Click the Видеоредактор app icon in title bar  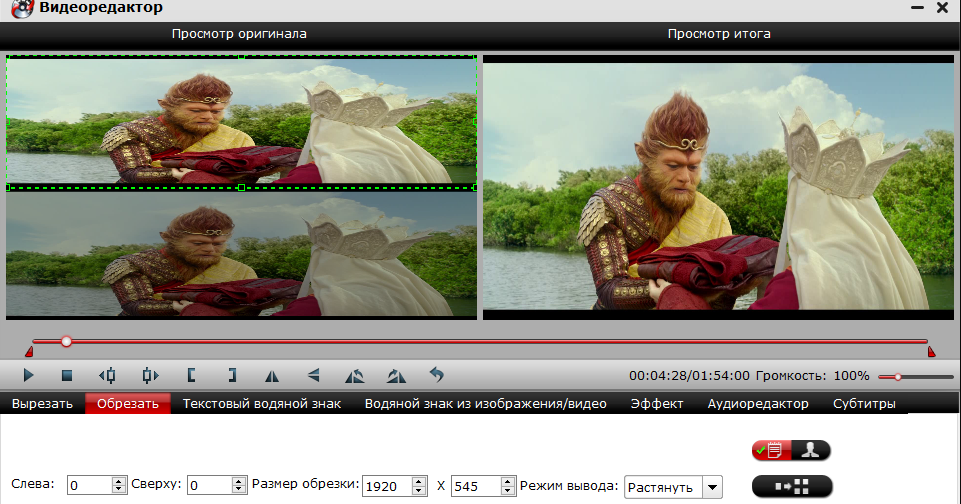(x=22, y=9)
